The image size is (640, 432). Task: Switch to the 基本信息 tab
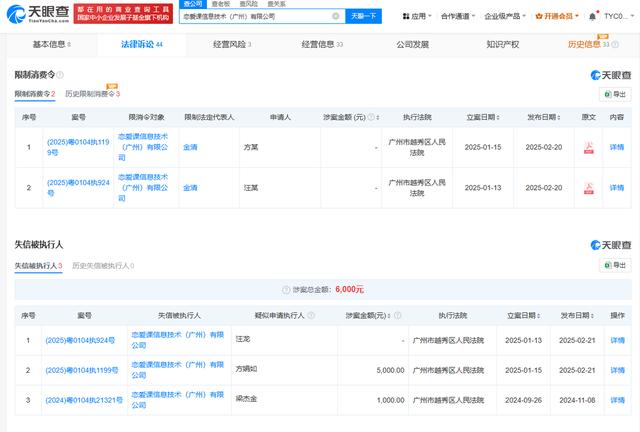pos(51,45)
